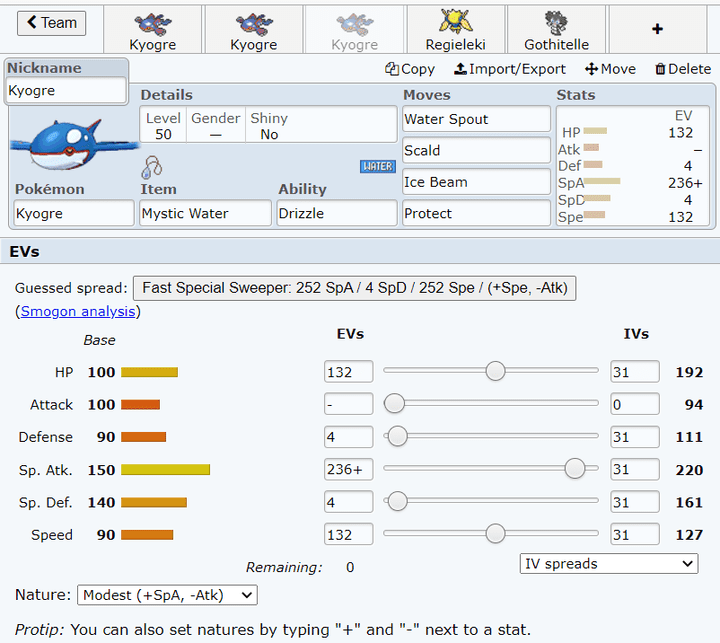Image resolution: width=720 pixels, height=643 pixels.
Task: Select the Water Spout move slot
Action: coord(476,119)
